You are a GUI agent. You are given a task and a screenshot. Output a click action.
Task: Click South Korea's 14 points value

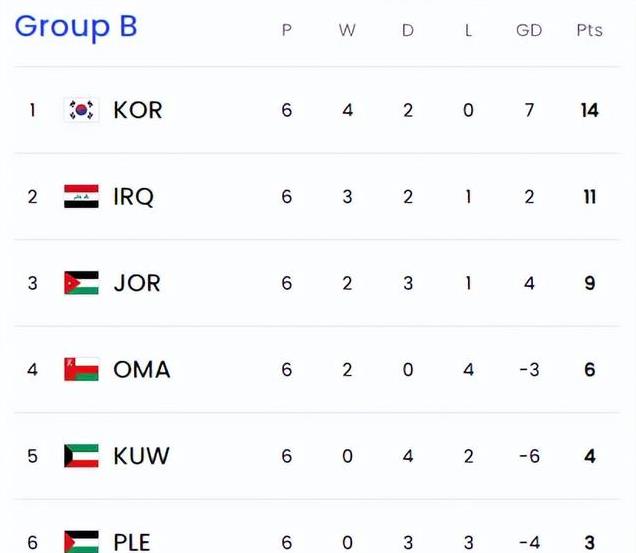pos(589,110)
